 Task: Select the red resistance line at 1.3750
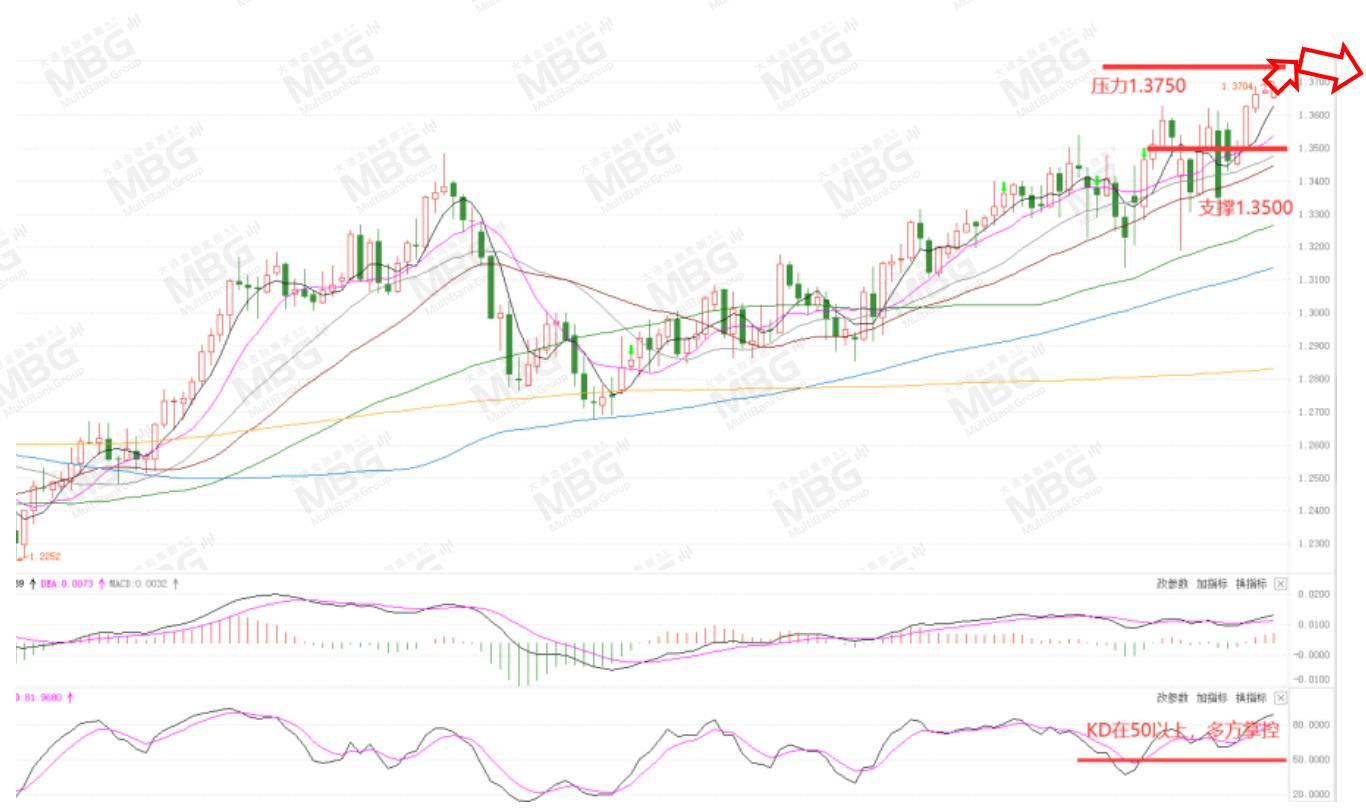pos(1195,67)
